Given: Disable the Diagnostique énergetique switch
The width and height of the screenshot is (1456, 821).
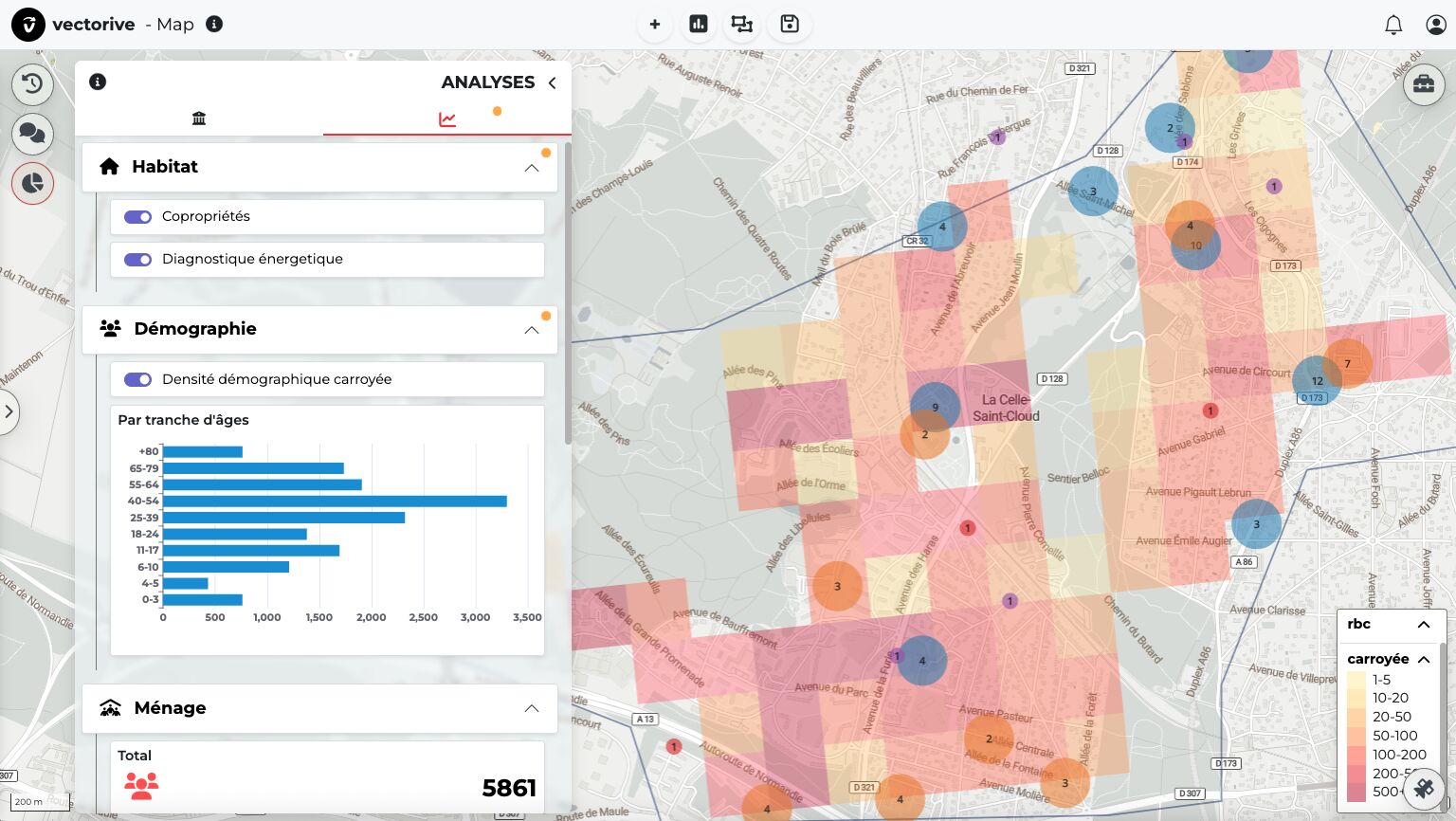Looking at the screenshot, I should 138,260.
